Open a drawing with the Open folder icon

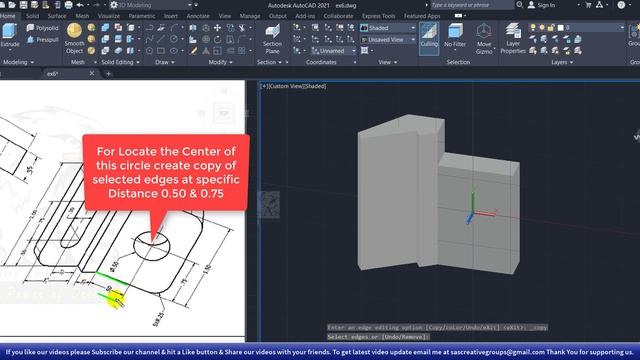(x=12, y=5)
